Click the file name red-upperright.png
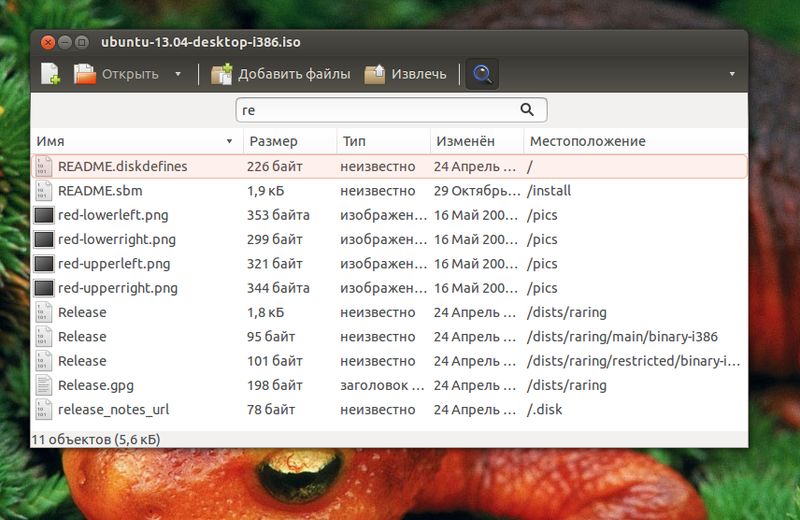800x520 pixels. (118, 288)
